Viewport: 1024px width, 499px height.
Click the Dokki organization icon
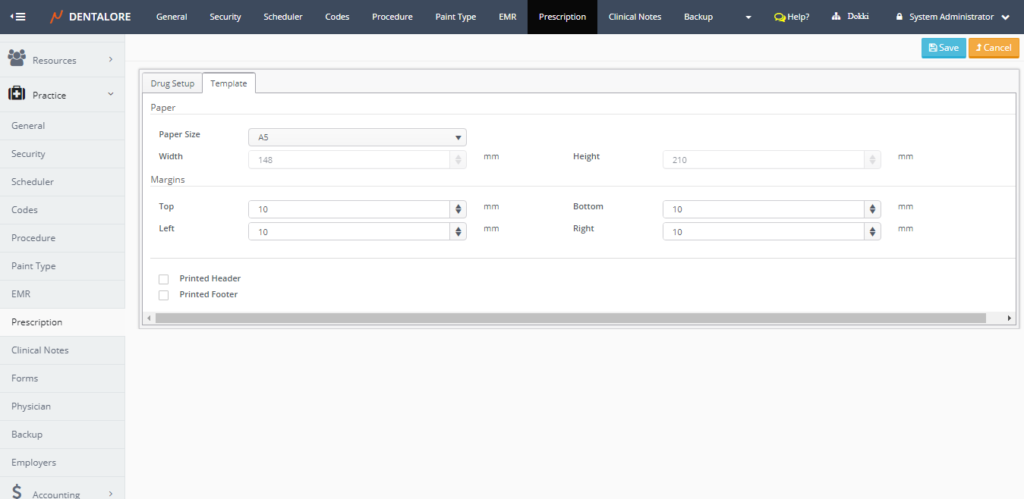coord(836,17)
